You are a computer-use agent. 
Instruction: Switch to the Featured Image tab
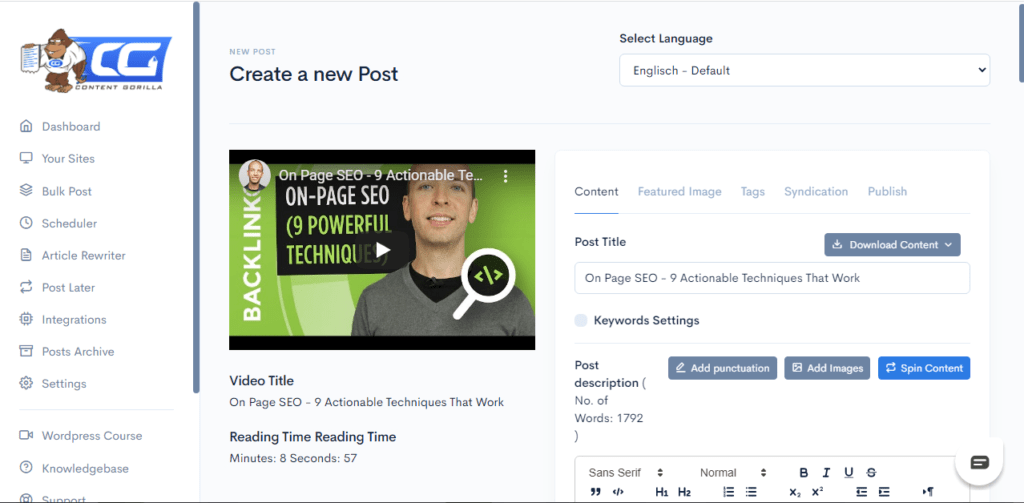tap(679, 192)
